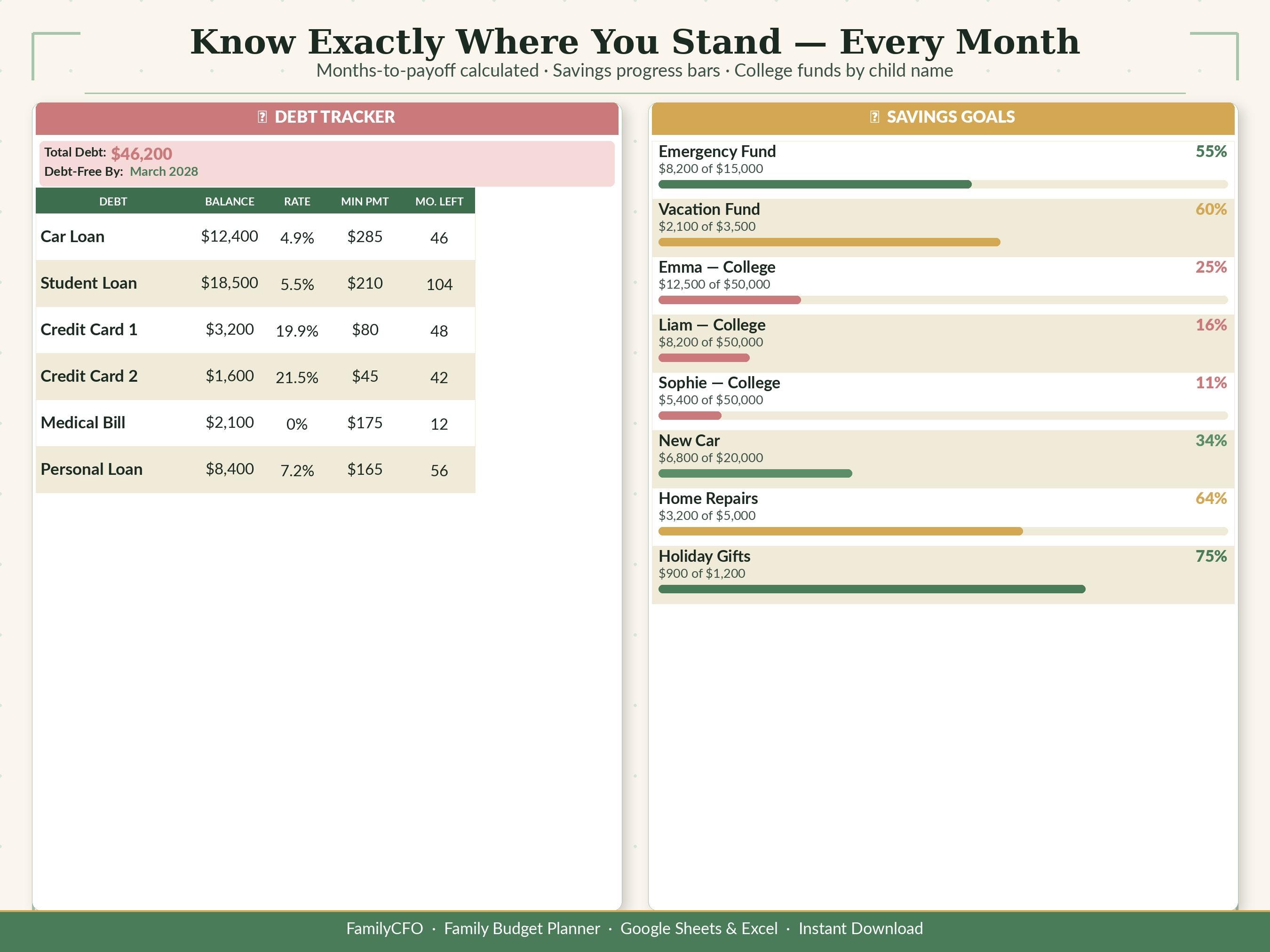Click the Medical Bill balance $2,100
This screenshot has width=1270, height=952.
(x=230, y=422)
